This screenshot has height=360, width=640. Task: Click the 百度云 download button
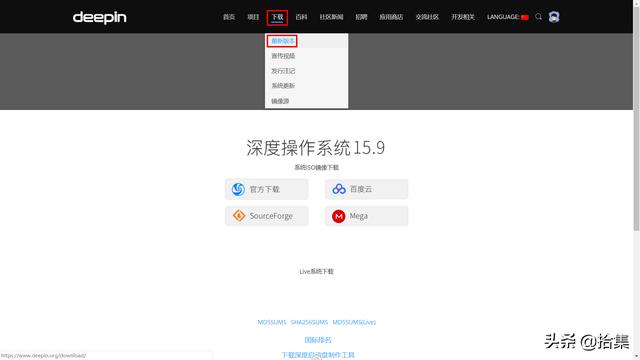(x=367, y=189)
